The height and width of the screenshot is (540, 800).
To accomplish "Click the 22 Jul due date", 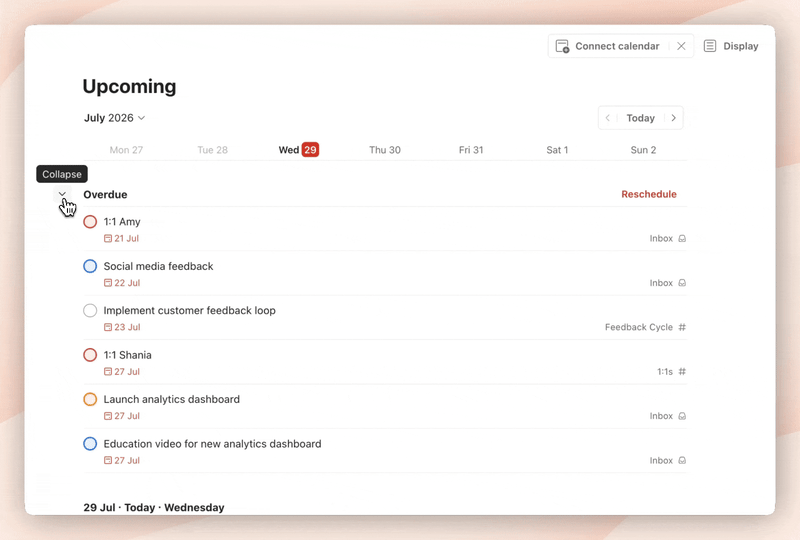I will click(127, 283).
